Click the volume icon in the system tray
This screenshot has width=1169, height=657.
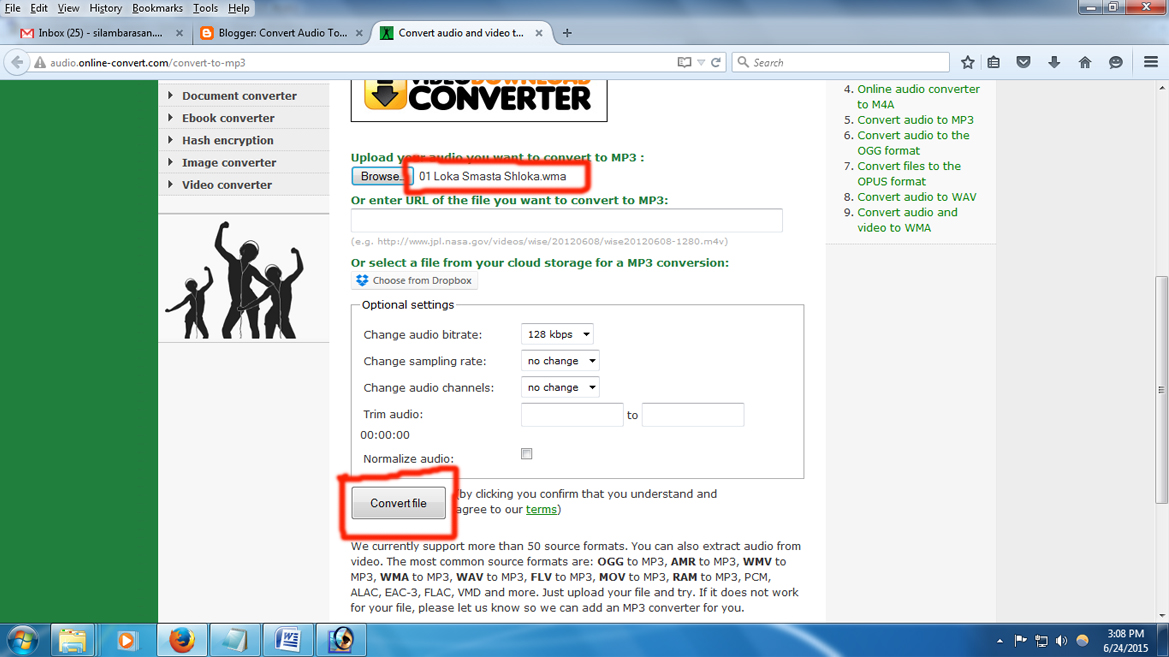coord(1060,640)
